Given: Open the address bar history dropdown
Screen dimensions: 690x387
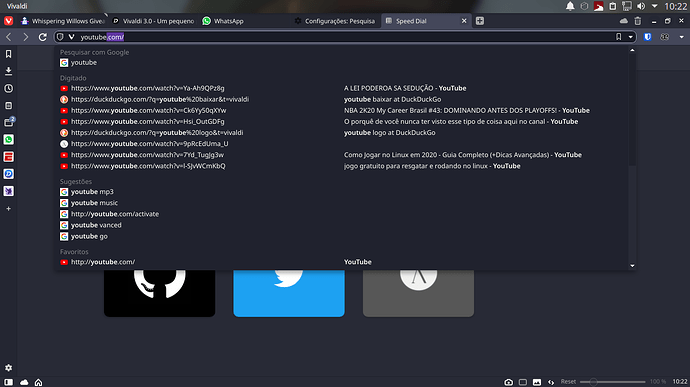Looking at the screenshot, I should [x=631, y=37].
